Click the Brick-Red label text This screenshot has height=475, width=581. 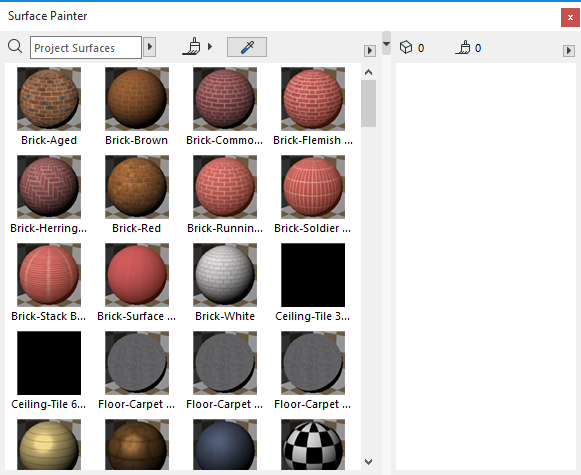click(x=136, y=228)
